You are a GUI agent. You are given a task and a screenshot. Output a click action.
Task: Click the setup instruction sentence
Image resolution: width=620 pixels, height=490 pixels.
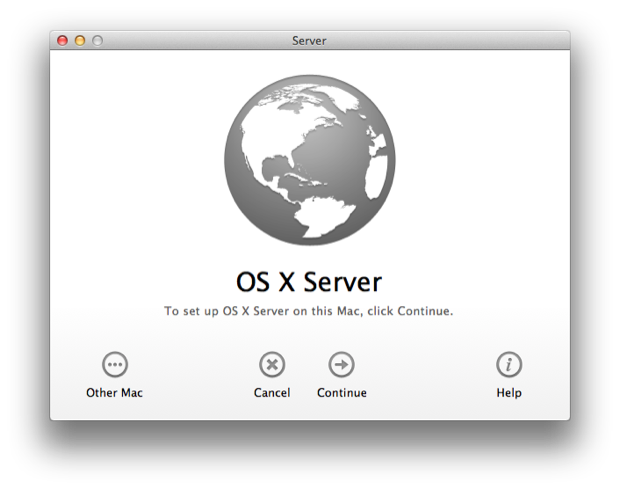pyautogui.click(x=308, y=311)
